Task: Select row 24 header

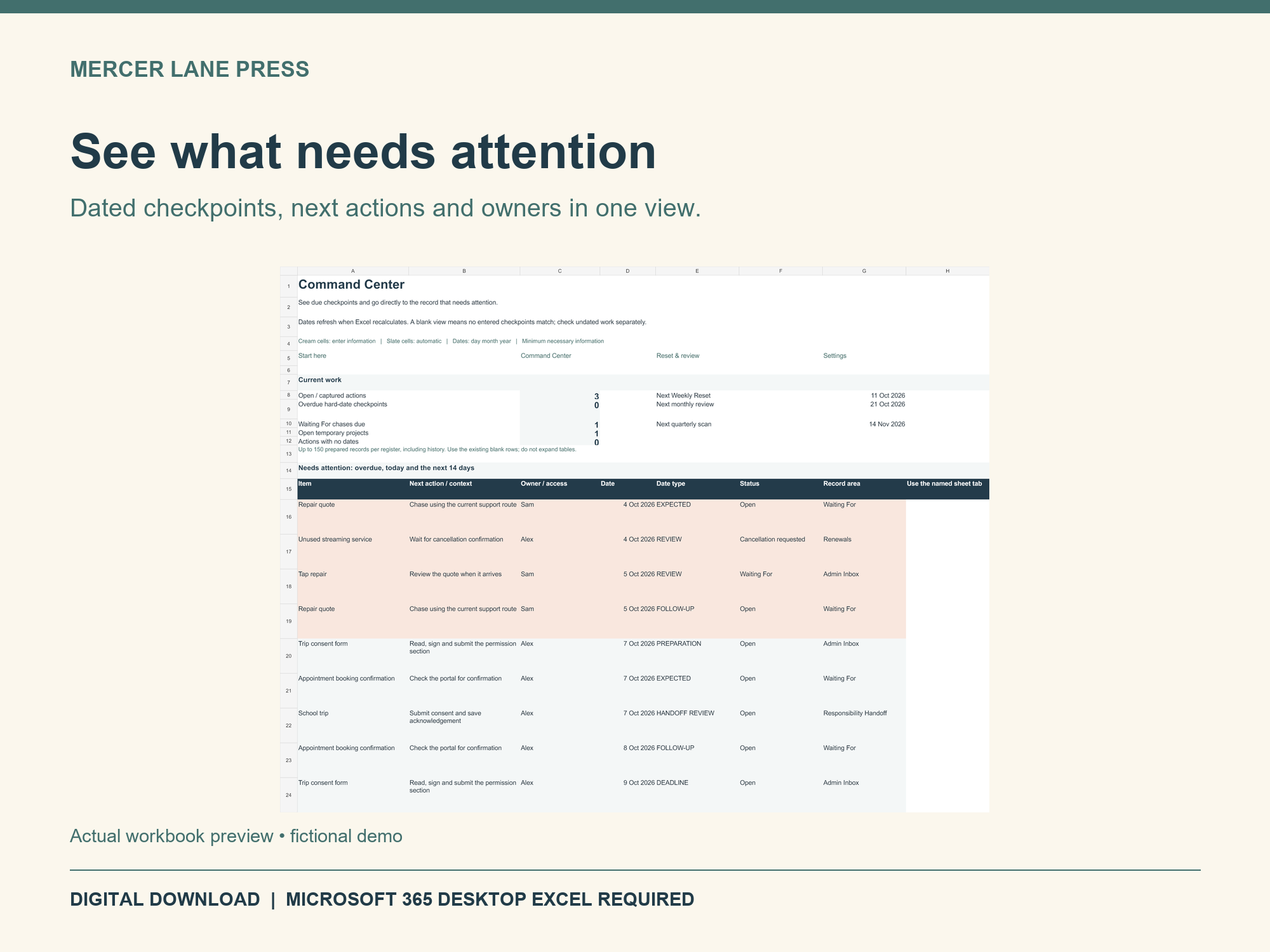Action: 289,795
